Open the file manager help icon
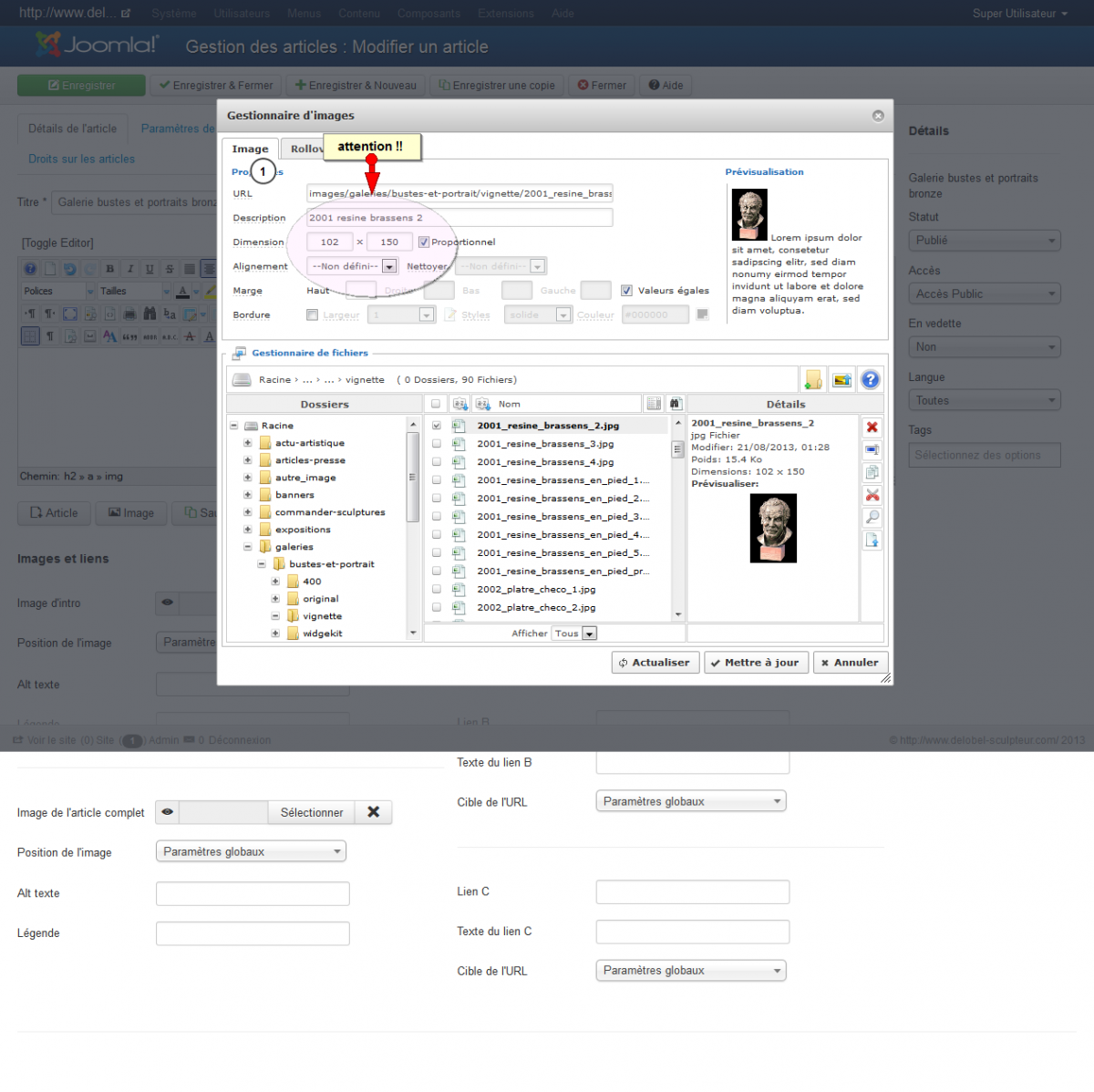The width and height of the screenshot is (1094, 1092). (x=871, y=380)
